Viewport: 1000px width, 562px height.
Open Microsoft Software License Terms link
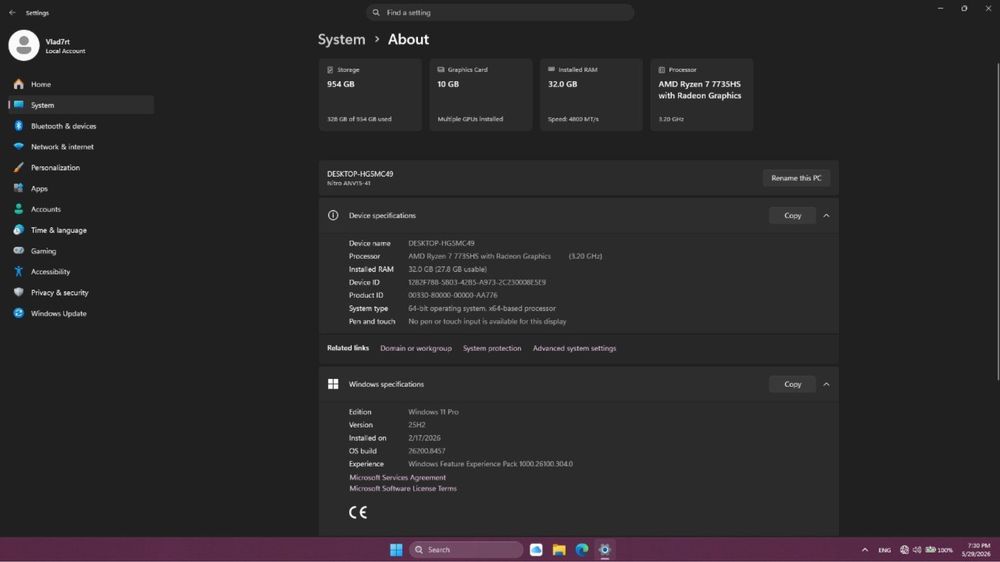402,489
